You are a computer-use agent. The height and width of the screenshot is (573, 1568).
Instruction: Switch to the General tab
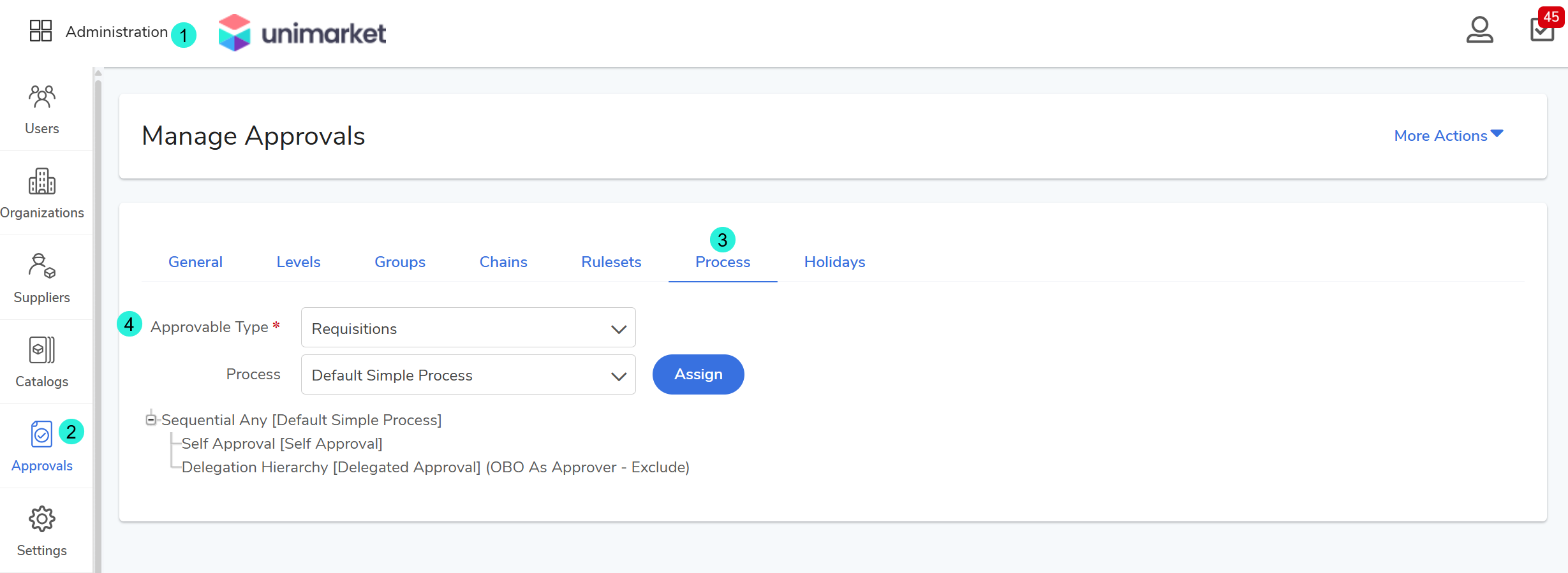pyautogui.click(x=195, y=262)
